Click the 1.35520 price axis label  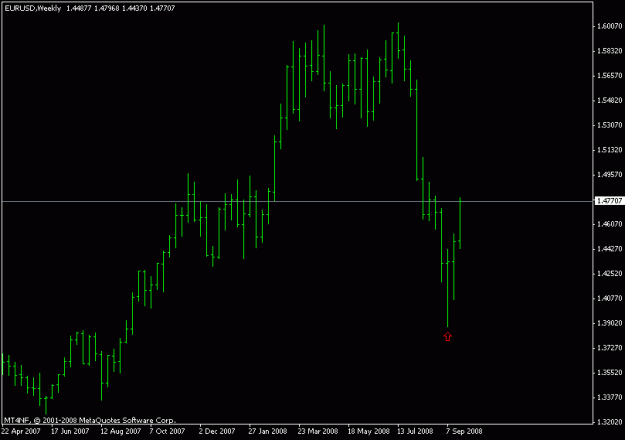pyautogui.click(x=609, y=373)
